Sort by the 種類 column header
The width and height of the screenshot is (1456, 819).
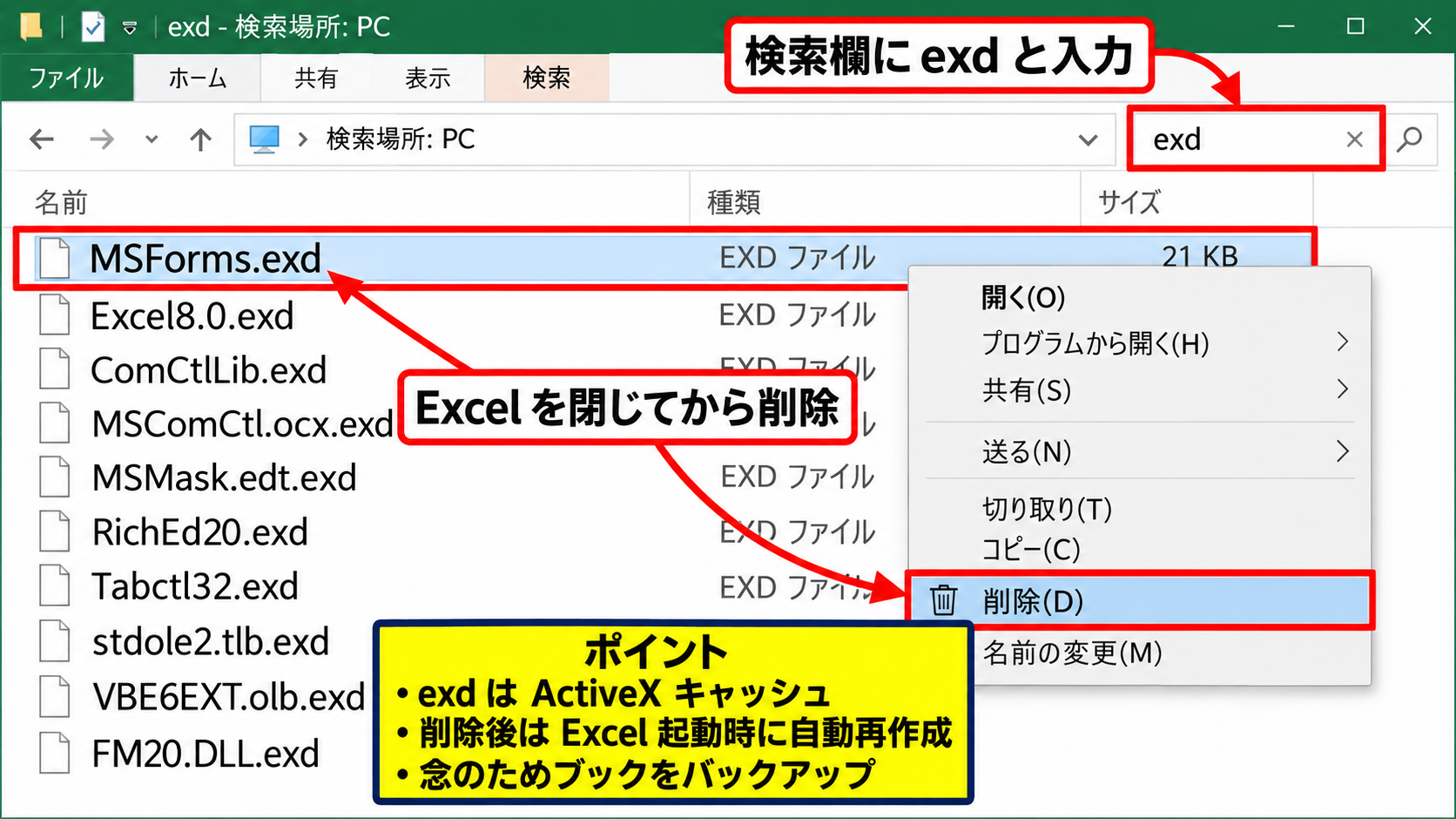click(733, 202)
